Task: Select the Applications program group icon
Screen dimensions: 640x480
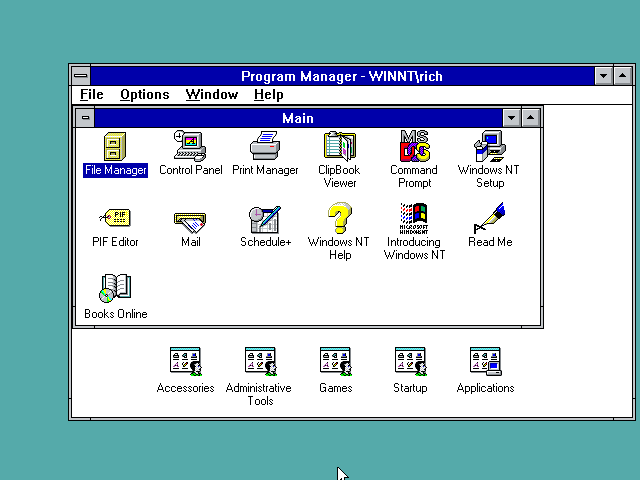Action: [x=485, y=361]
